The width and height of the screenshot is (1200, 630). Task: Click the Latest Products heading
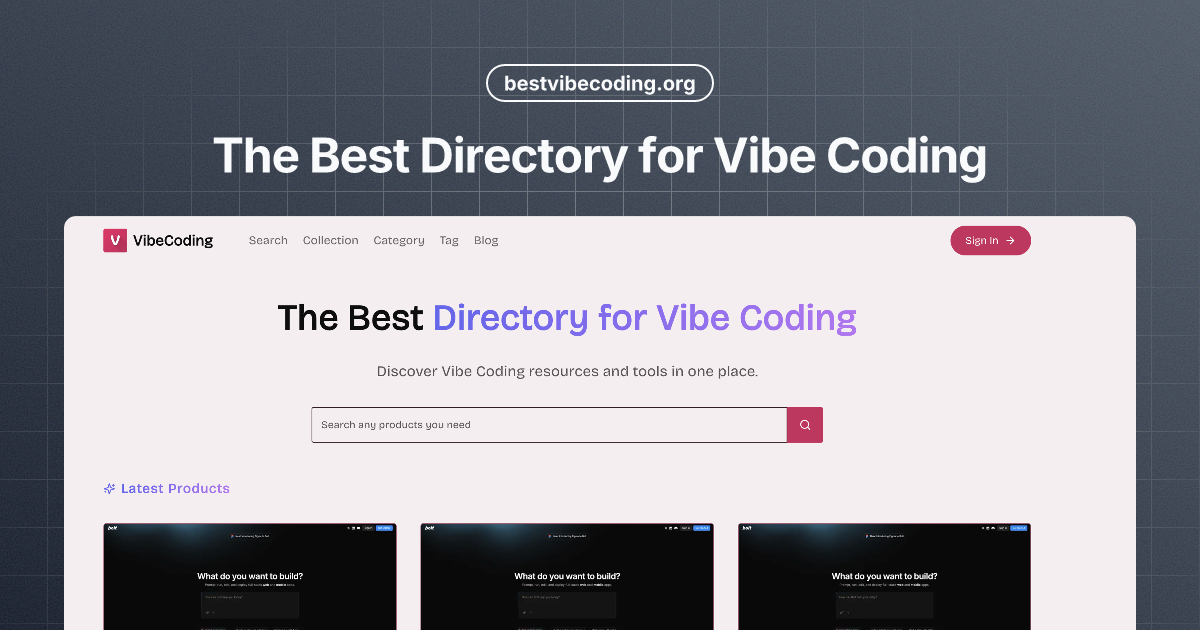175,488
